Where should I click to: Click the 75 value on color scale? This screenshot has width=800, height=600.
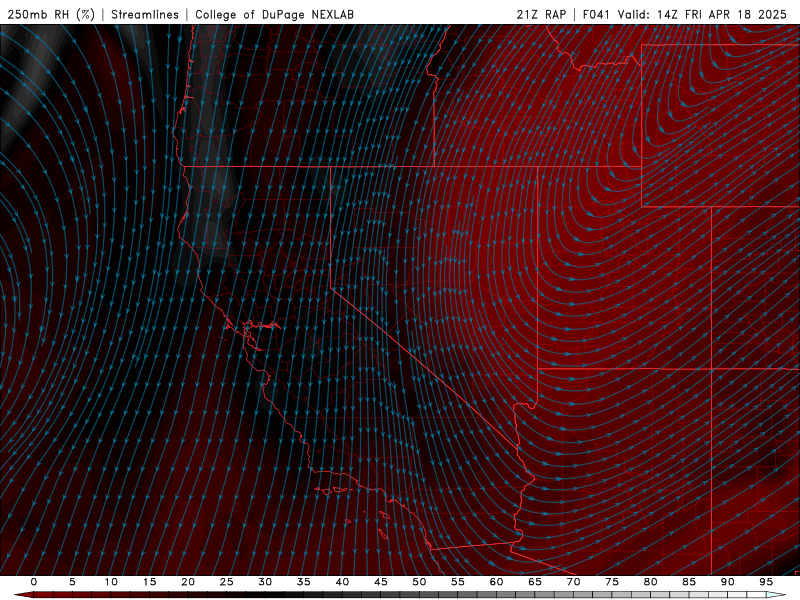[612, 582]
